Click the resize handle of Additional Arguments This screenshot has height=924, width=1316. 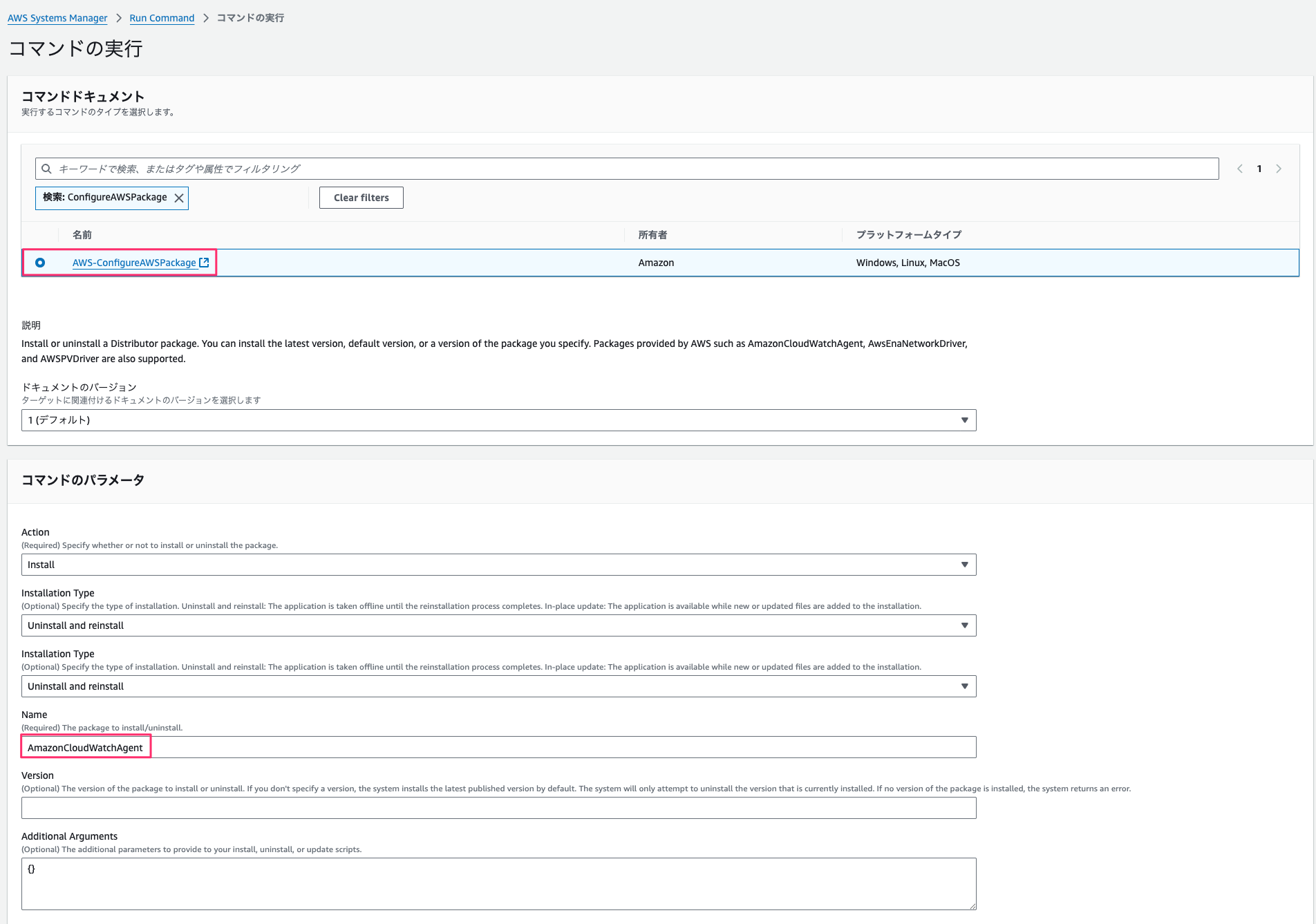[x=972, y=906]
